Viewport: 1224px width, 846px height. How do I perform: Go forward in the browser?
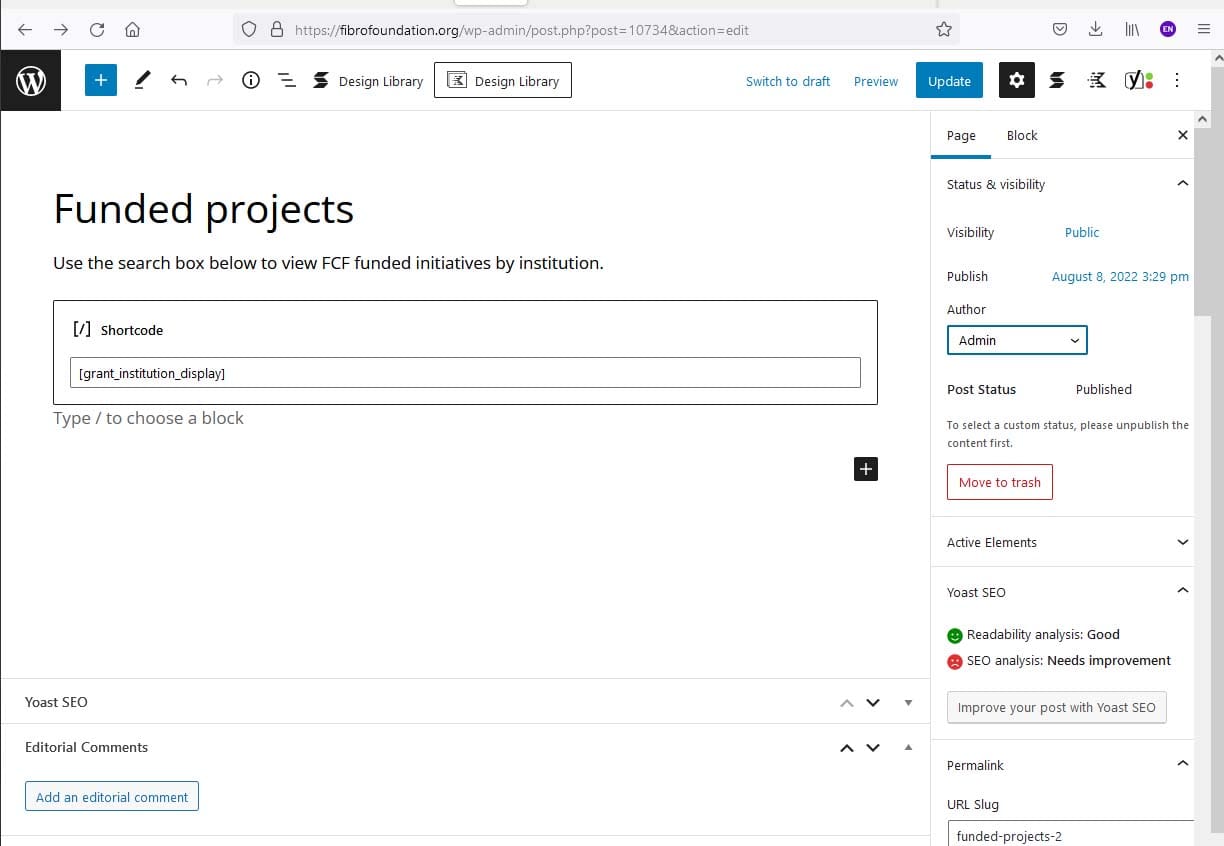pos(61,29)
